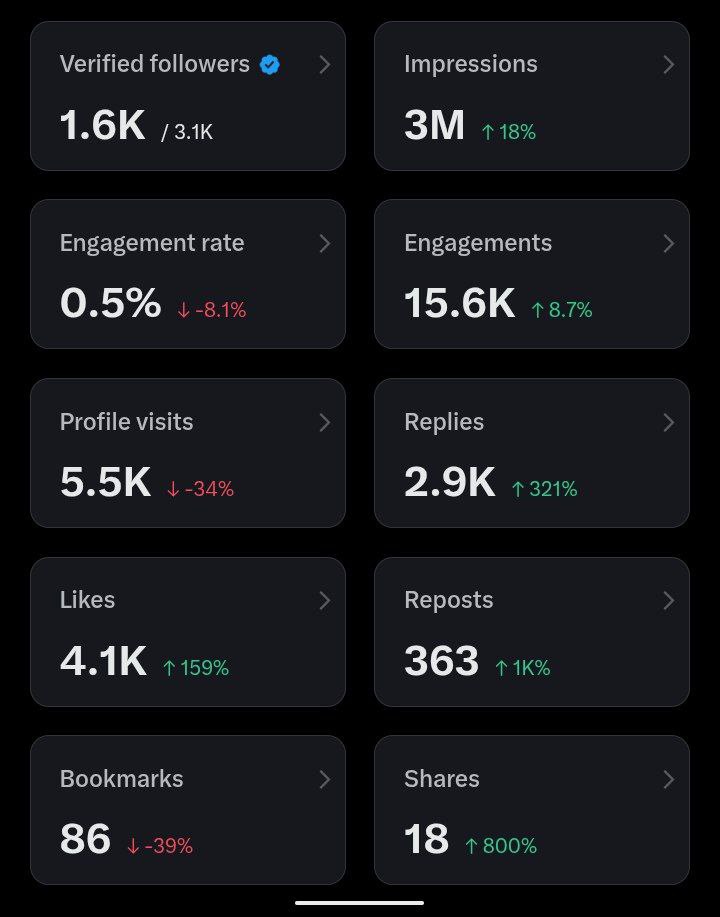Click the 0.5% engagement rate value
Screen dimensions: 720x917
pyautogui.click(x=110, y=303)
